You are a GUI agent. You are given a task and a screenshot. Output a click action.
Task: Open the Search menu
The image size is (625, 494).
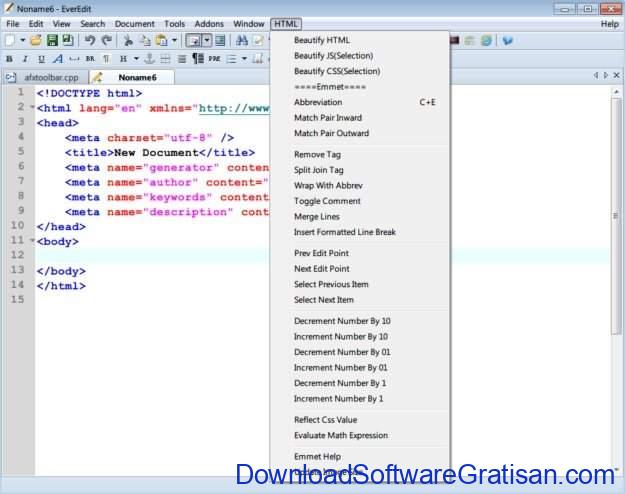click(x=92, y=24)
